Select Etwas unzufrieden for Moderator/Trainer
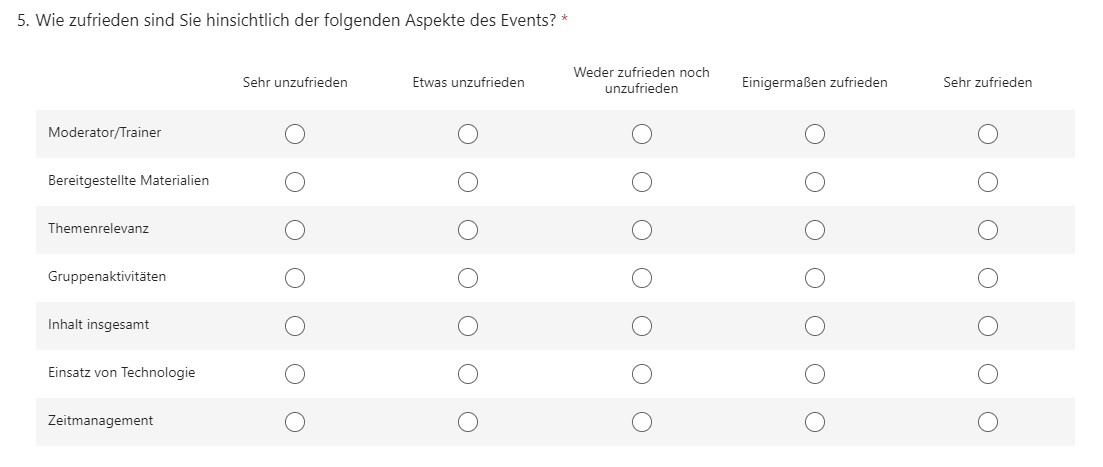1103x467 pixels. click(468, 134)
